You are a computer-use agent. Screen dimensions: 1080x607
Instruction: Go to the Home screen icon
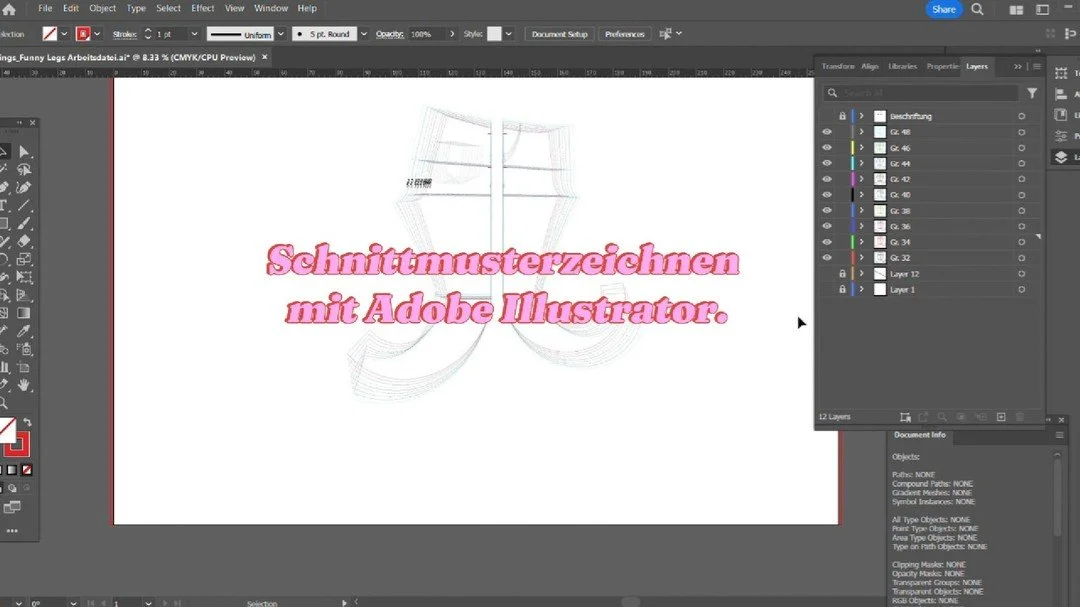[9, 10]
